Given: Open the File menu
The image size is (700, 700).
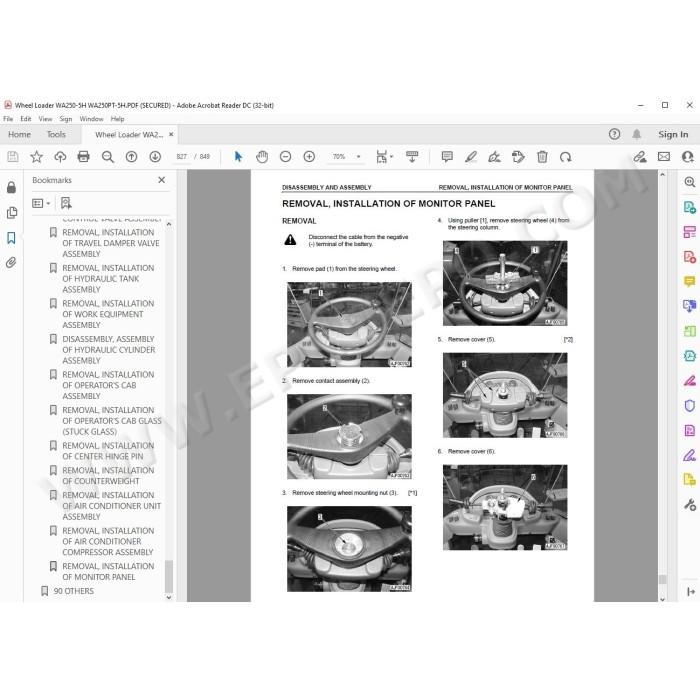Looking at the screenshot, I should 8,119.
